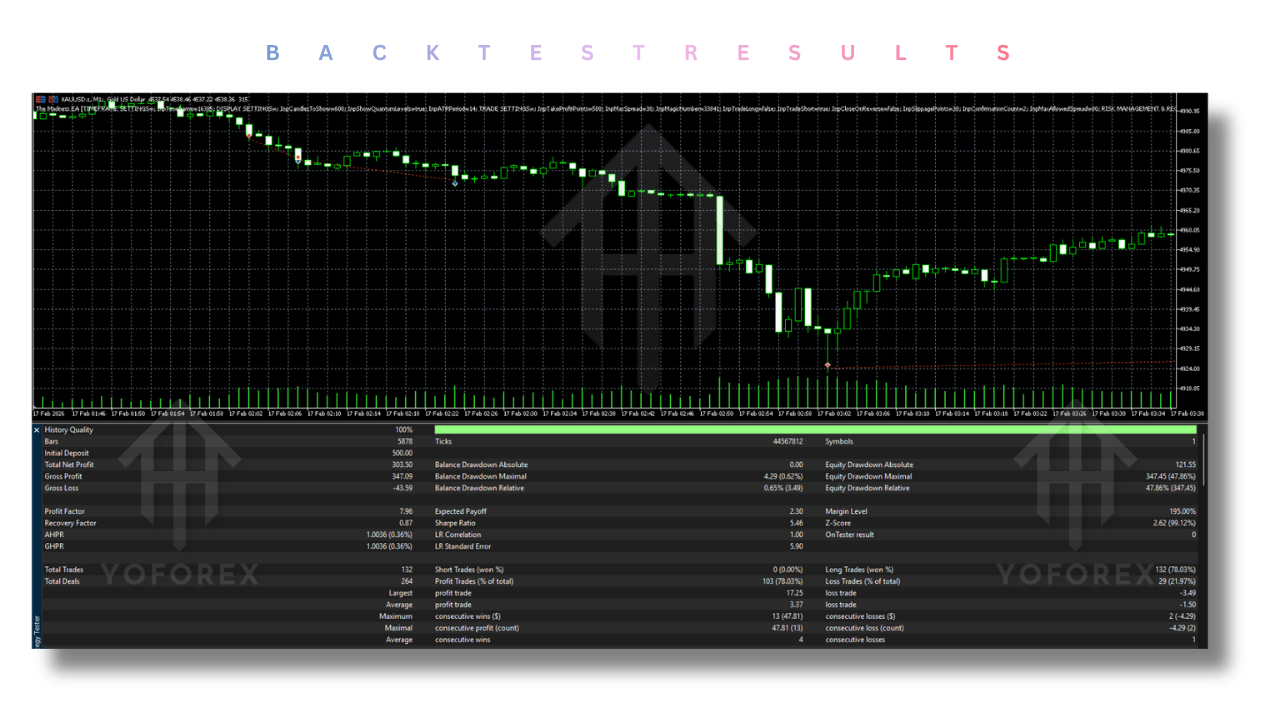Click the Initial Deposit value 500.00

coord(402,453)
